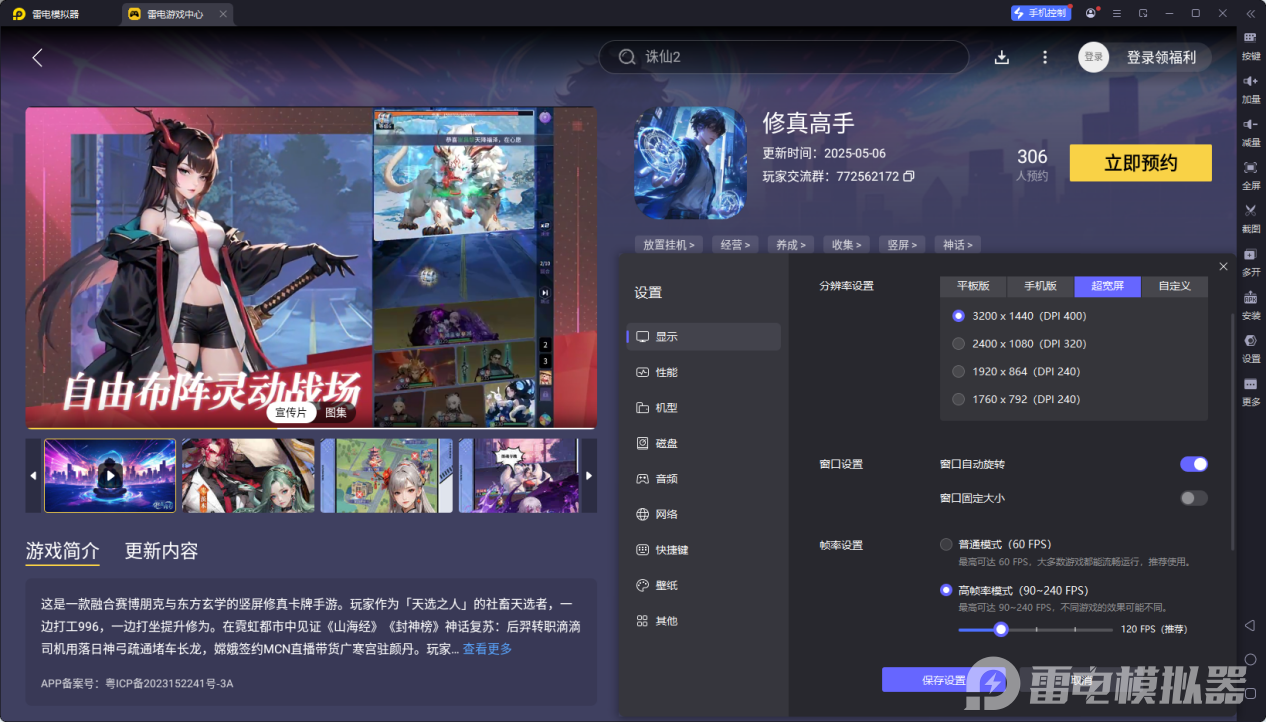The height and width of the screenshot is (722, 1266).
Task: Switch to 手机版 resolution tab
Action: click(1040, 286)
